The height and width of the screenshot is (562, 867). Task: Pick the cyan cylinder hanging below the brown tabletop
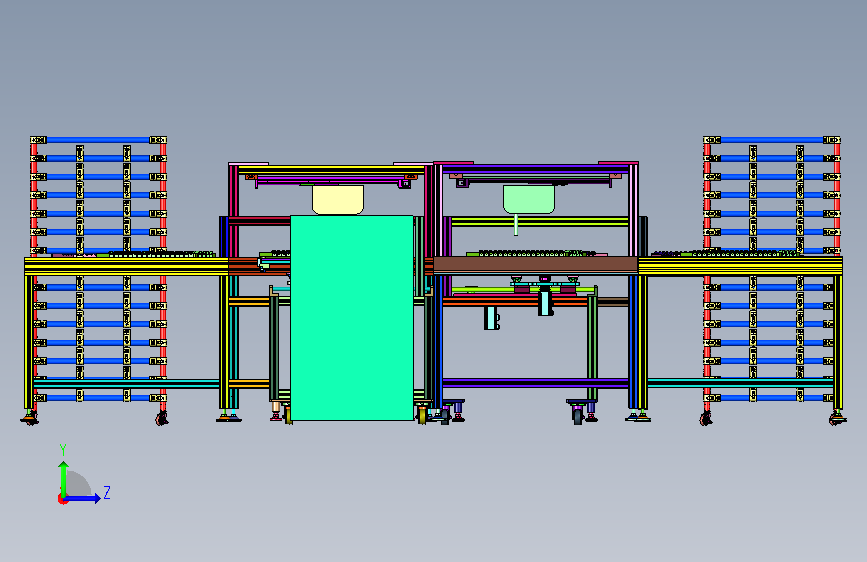[546, 302]
